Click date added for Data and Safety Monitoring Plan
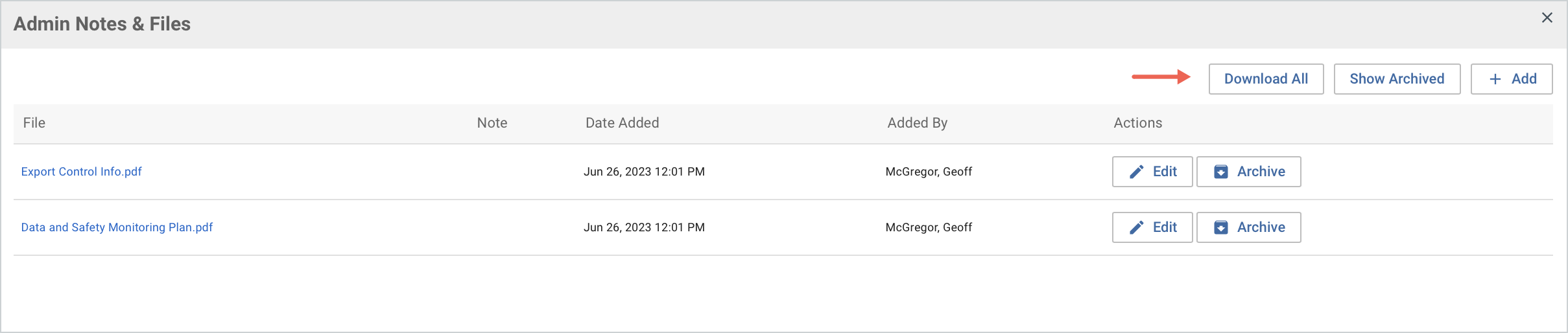The width and height of the screenshot is (1568, 333). pyautogui.click(x=644, y=227)
